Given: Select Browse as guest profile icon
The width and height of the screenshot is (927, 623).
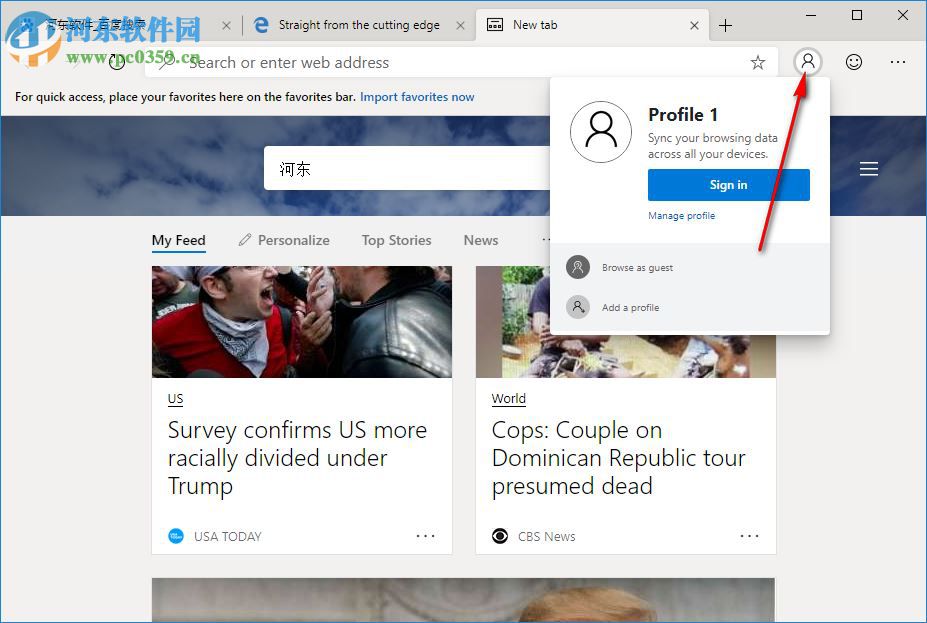Looking at the screenshot, I should (578, 267).
